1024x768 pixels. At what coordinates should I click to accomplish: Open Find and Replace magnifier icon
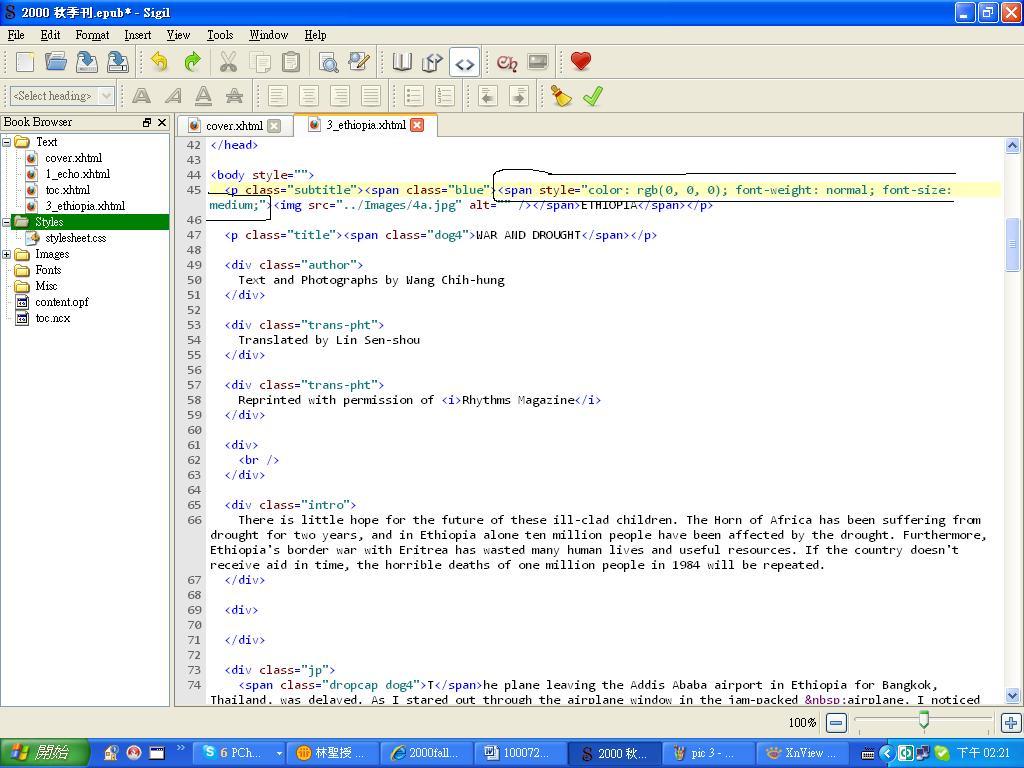click(327, 62)
